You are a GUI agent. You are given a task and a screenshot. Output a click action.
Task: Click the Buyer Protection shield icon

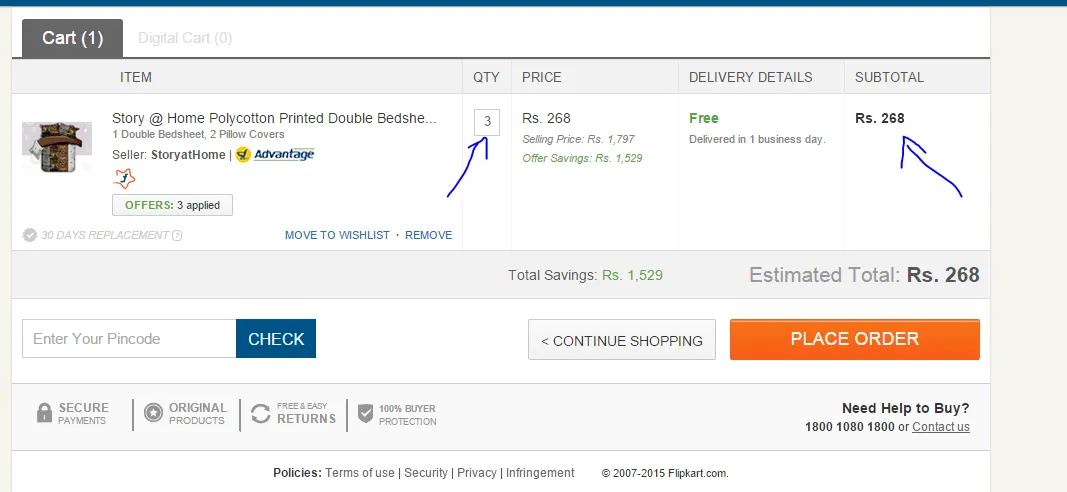(x=365, y=413)
